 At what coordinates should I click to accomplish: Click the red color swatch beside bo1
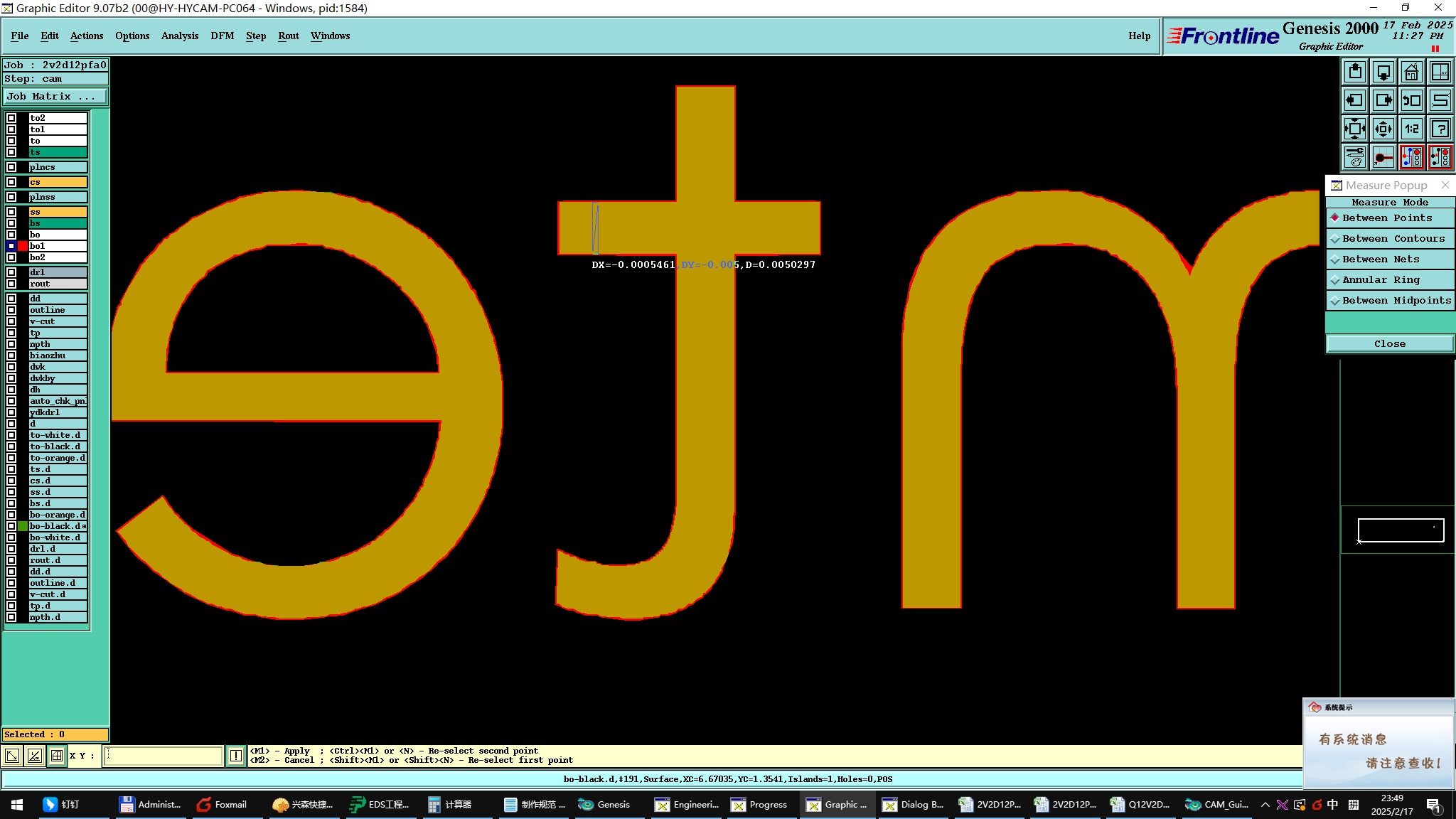point(23,246)
